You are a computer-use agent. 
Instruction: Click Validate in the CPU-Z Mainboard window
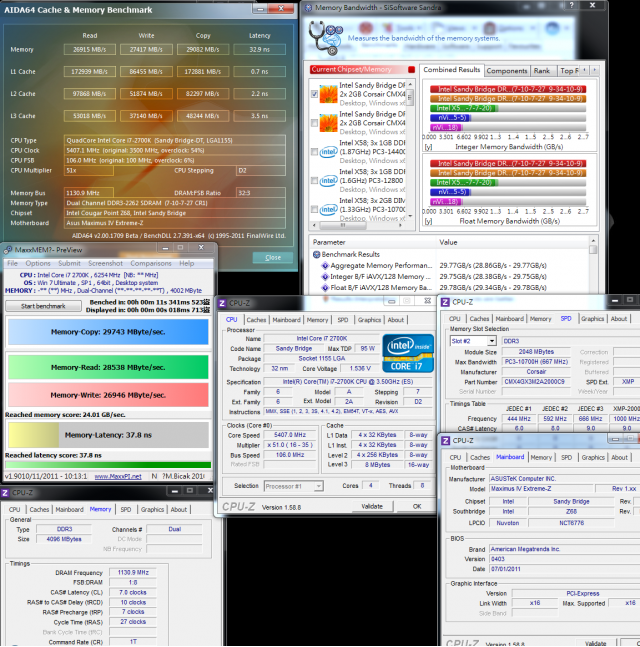(x=595, y=643)
